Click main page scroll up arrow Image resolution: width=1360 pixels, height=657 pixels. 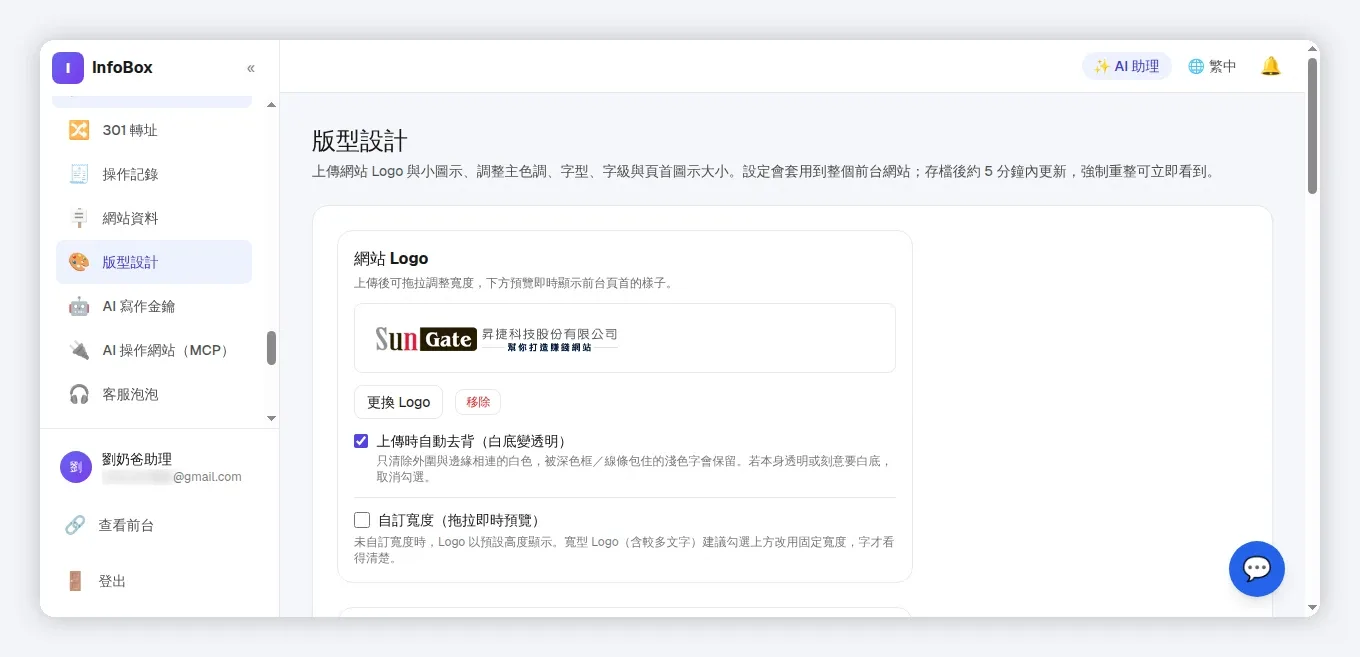[x=1312, y=48]
